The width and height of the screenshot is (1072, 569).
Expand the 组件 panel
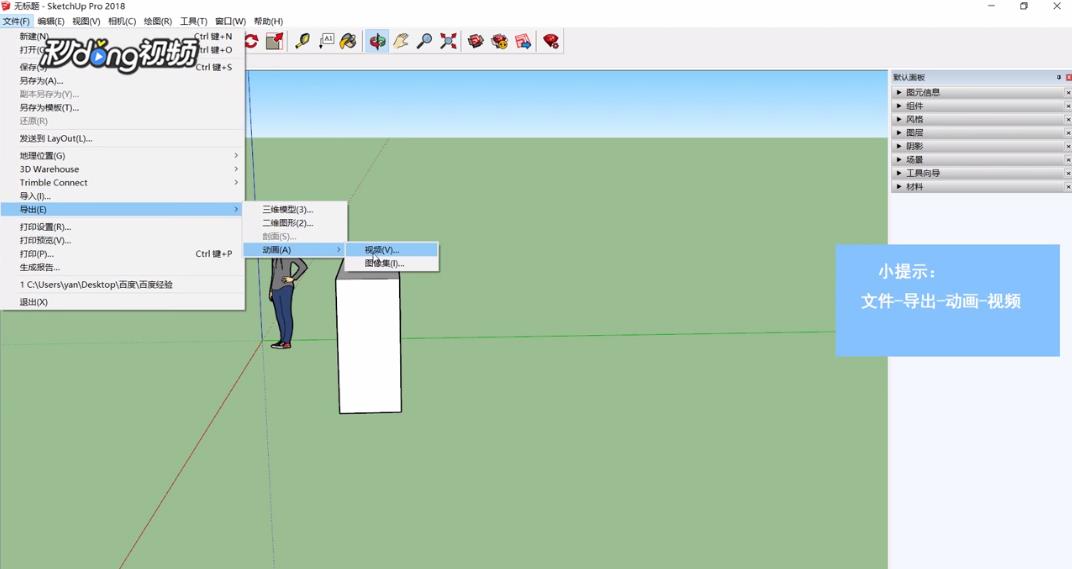click(899, 106)
